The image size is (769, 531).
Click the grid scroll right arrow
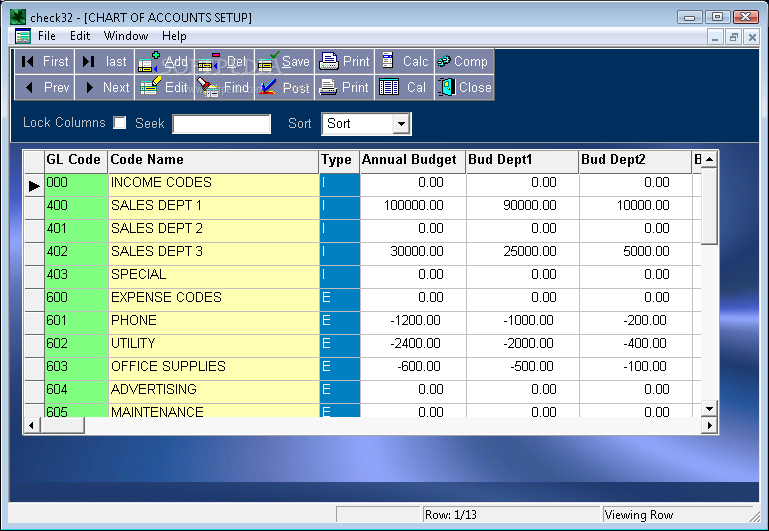(709, 426)
